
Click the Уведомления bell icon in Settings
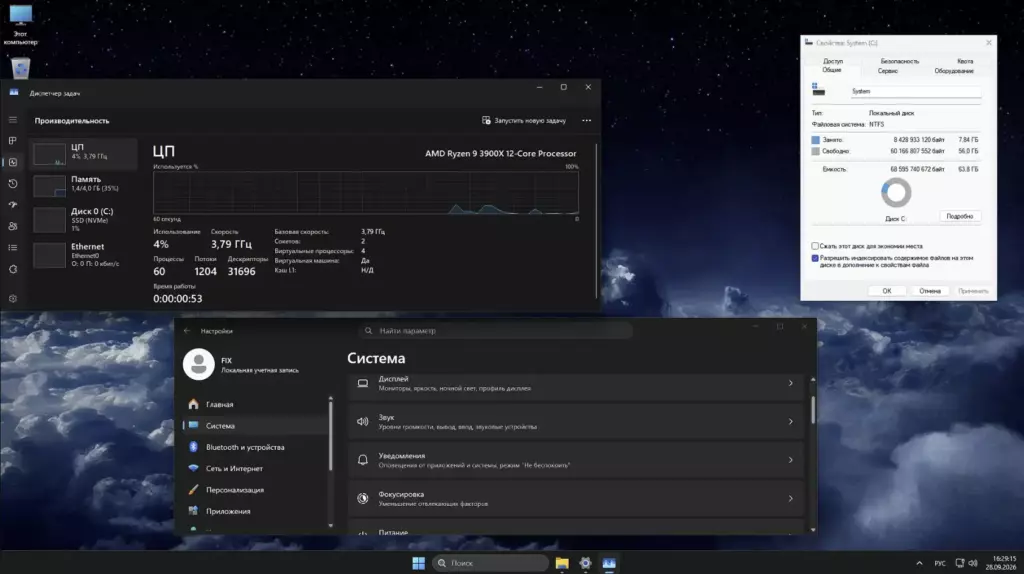point(362,460)
